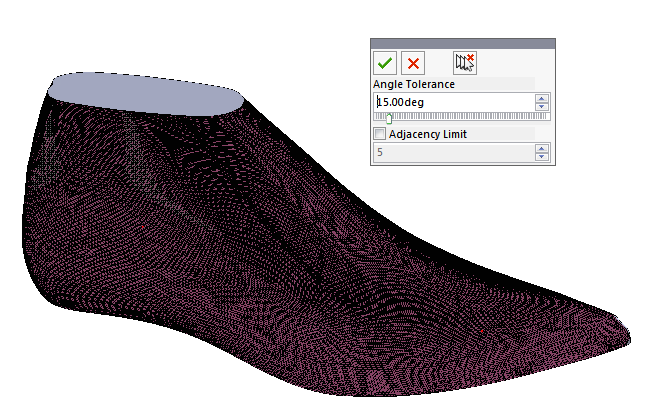Click the Angle Tolerance label

tap(414, 85)
